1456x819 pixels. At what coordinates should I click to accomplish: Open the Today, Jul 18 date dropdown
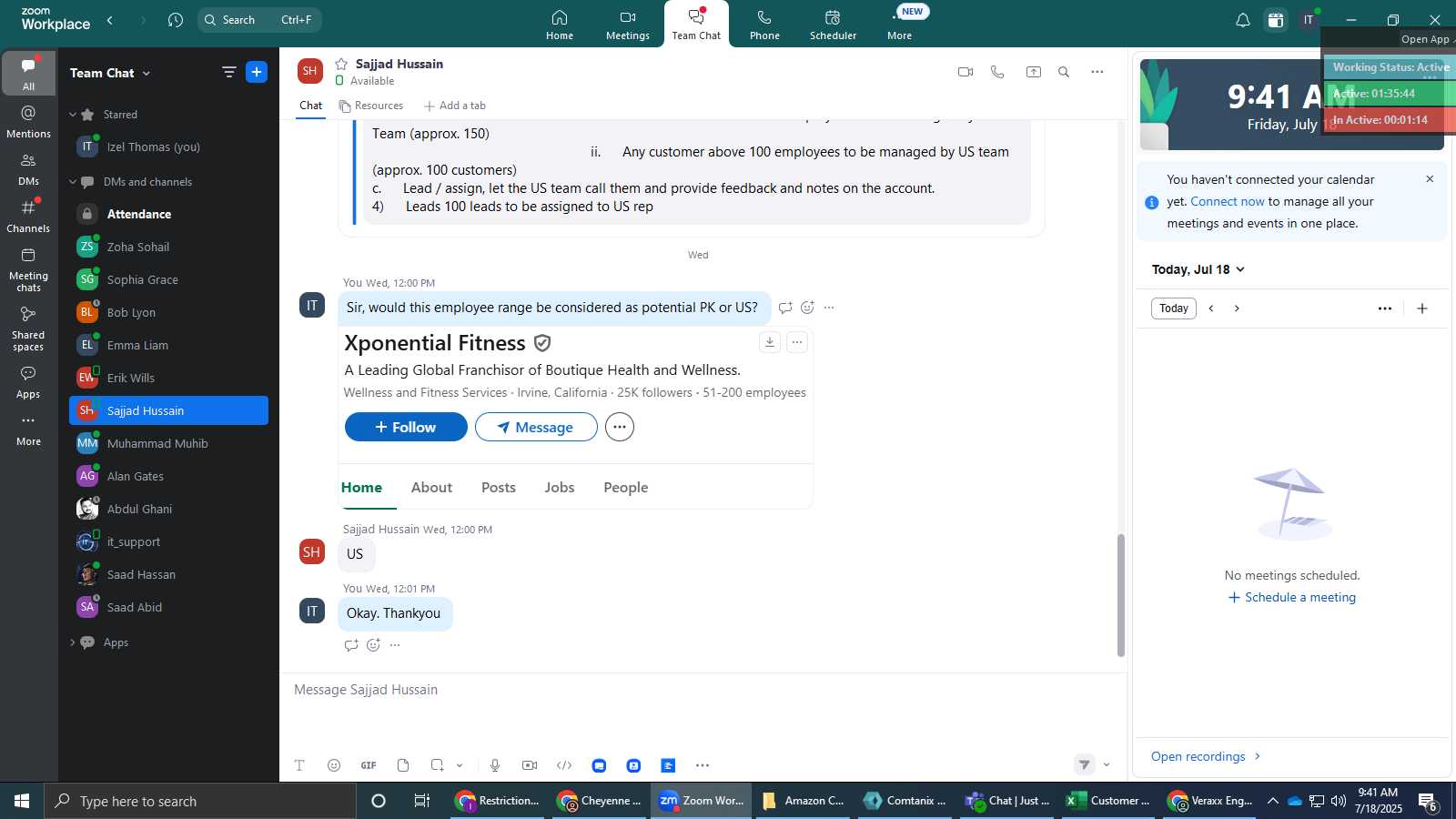pos(1198,269)
